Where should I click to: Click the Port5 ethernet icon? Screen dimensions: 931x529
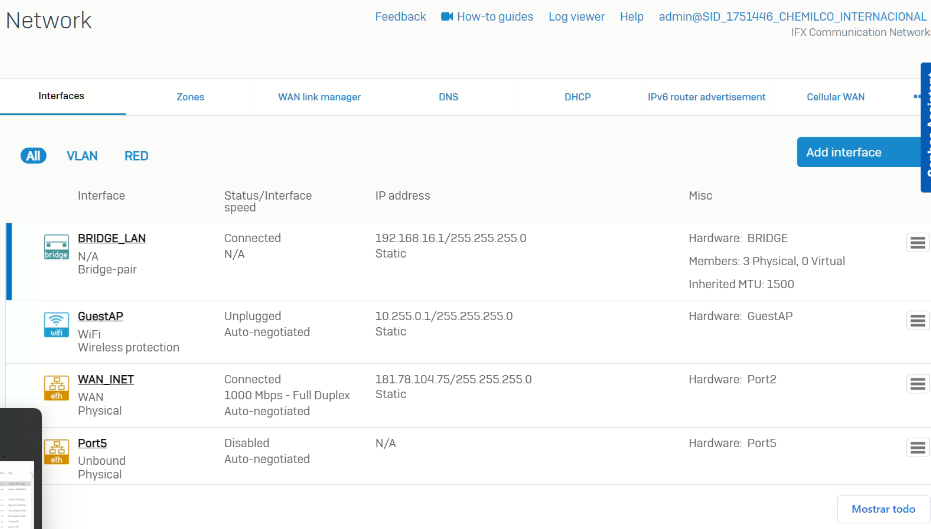[56, 451]
